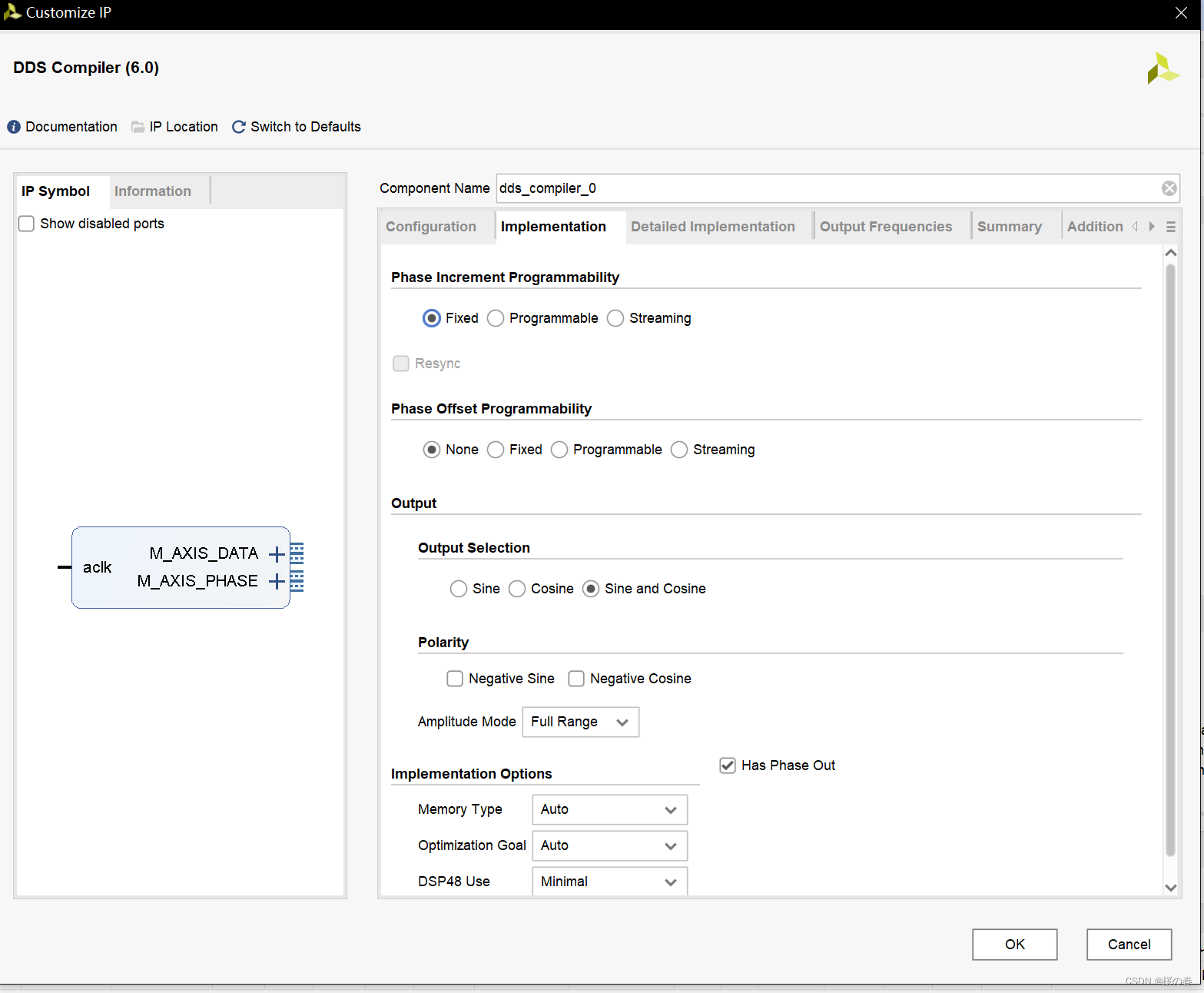Screen dimensions: 1204x993
Task: Click the Switch to Defaults refresh icon
Action: point(239,127)
